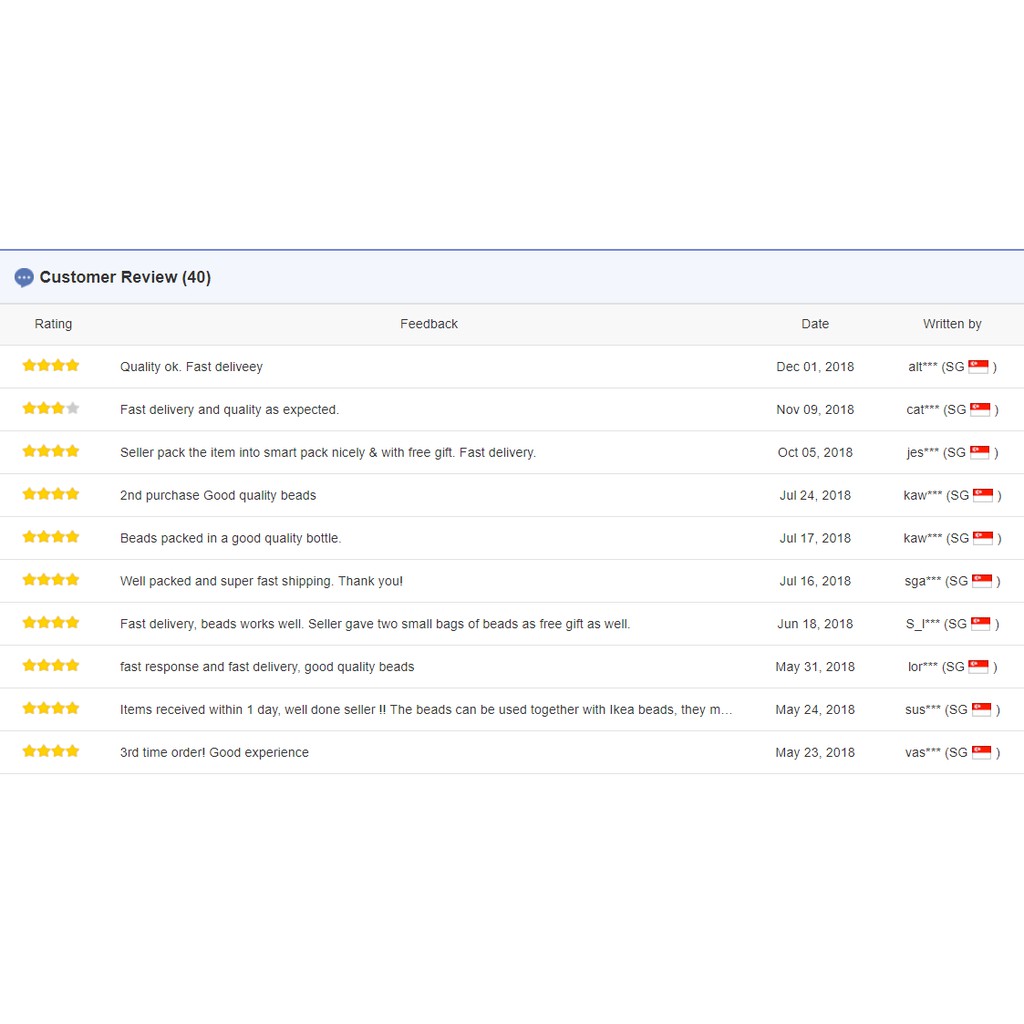The height and width of the screenshot is (1024, 1024).
Task: Click the Feedback column header
Action: tap(429, 324)
